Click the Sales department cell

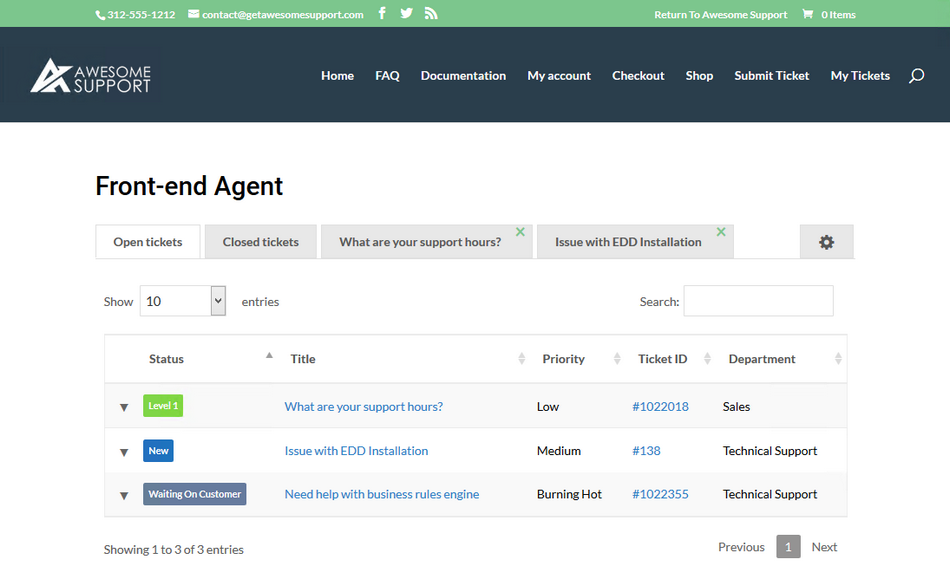click(736, 407)
